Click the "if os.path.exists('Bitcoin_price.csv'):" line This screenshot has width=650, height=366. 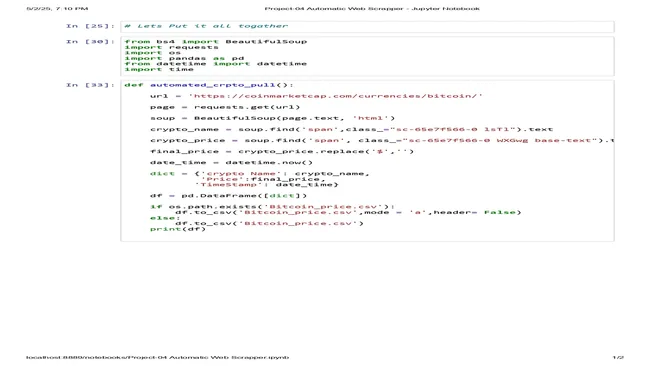click(x=272, y=206)
